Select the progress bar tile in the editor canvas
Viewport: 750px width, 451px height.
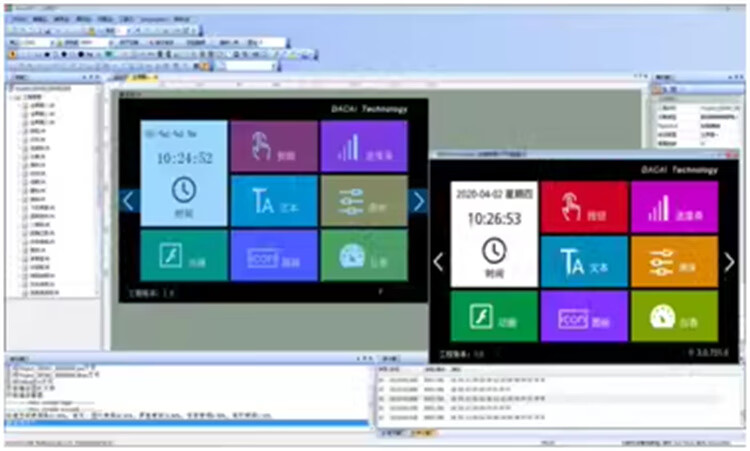point(364,146)
